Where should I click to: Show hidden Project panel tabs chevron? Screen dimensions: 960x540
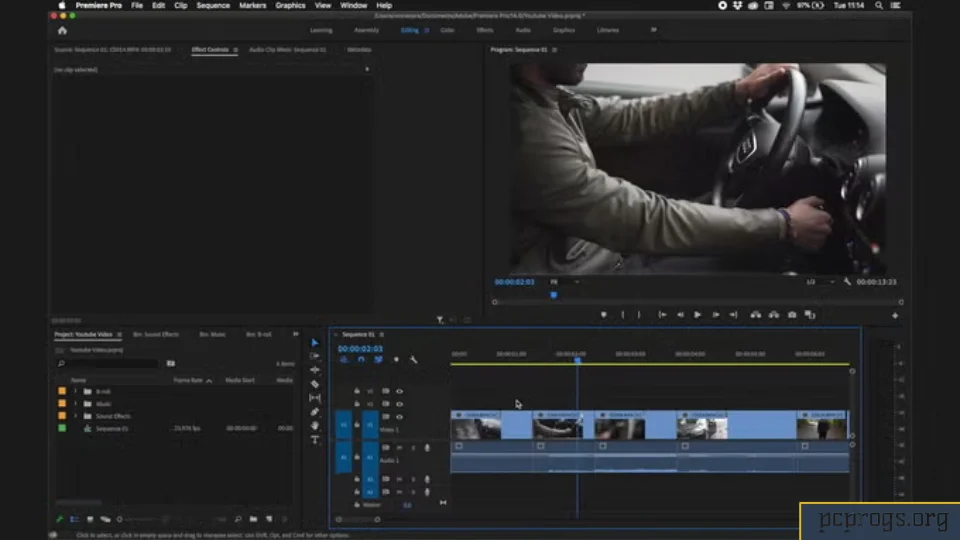point(296,334)
